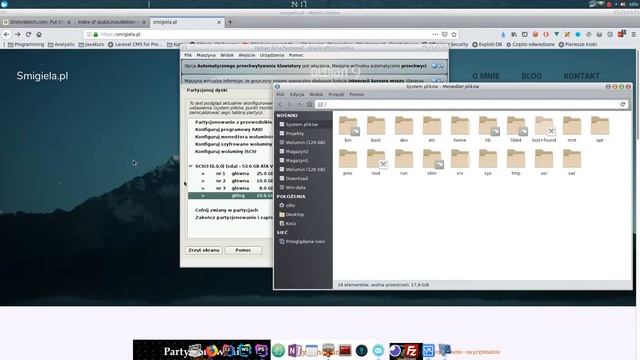
Task: Select Magazyn1 in the sidebar
Action: coord(304,160)
